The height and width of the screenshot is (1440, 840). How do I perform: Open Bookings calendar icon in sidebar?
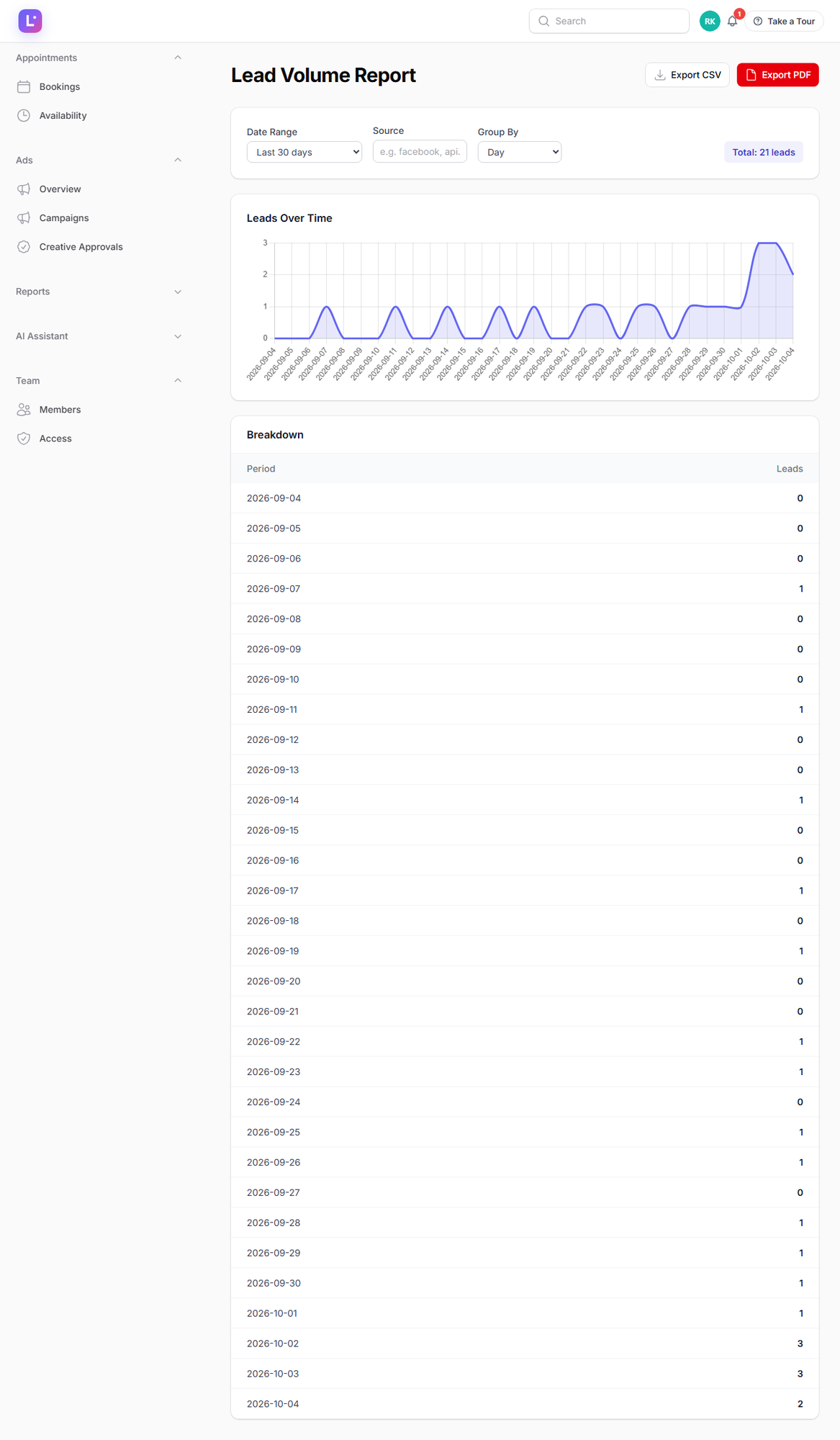(x=24, y=86)
